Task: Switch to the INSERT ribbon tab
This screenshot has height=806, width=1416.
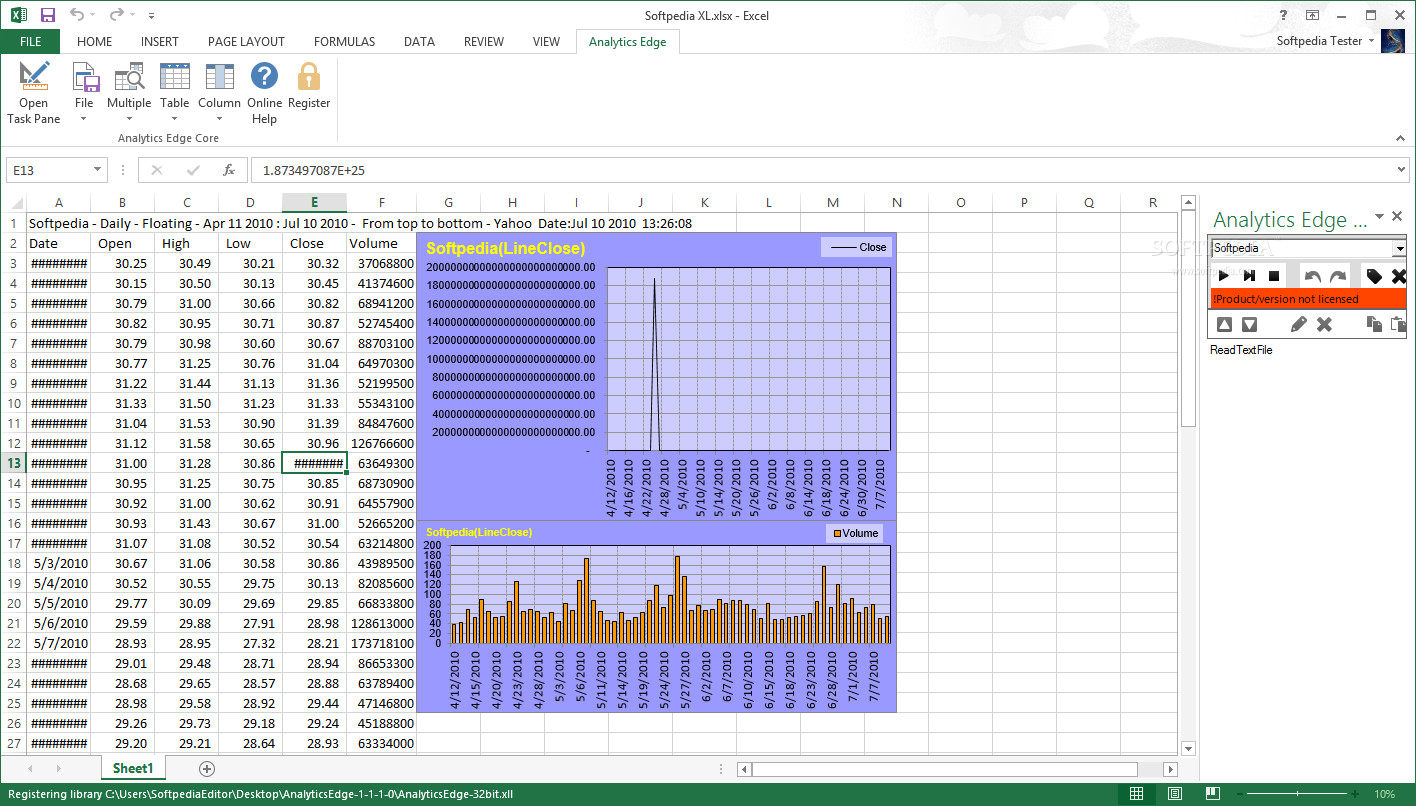Action: [x=160, y=42]
